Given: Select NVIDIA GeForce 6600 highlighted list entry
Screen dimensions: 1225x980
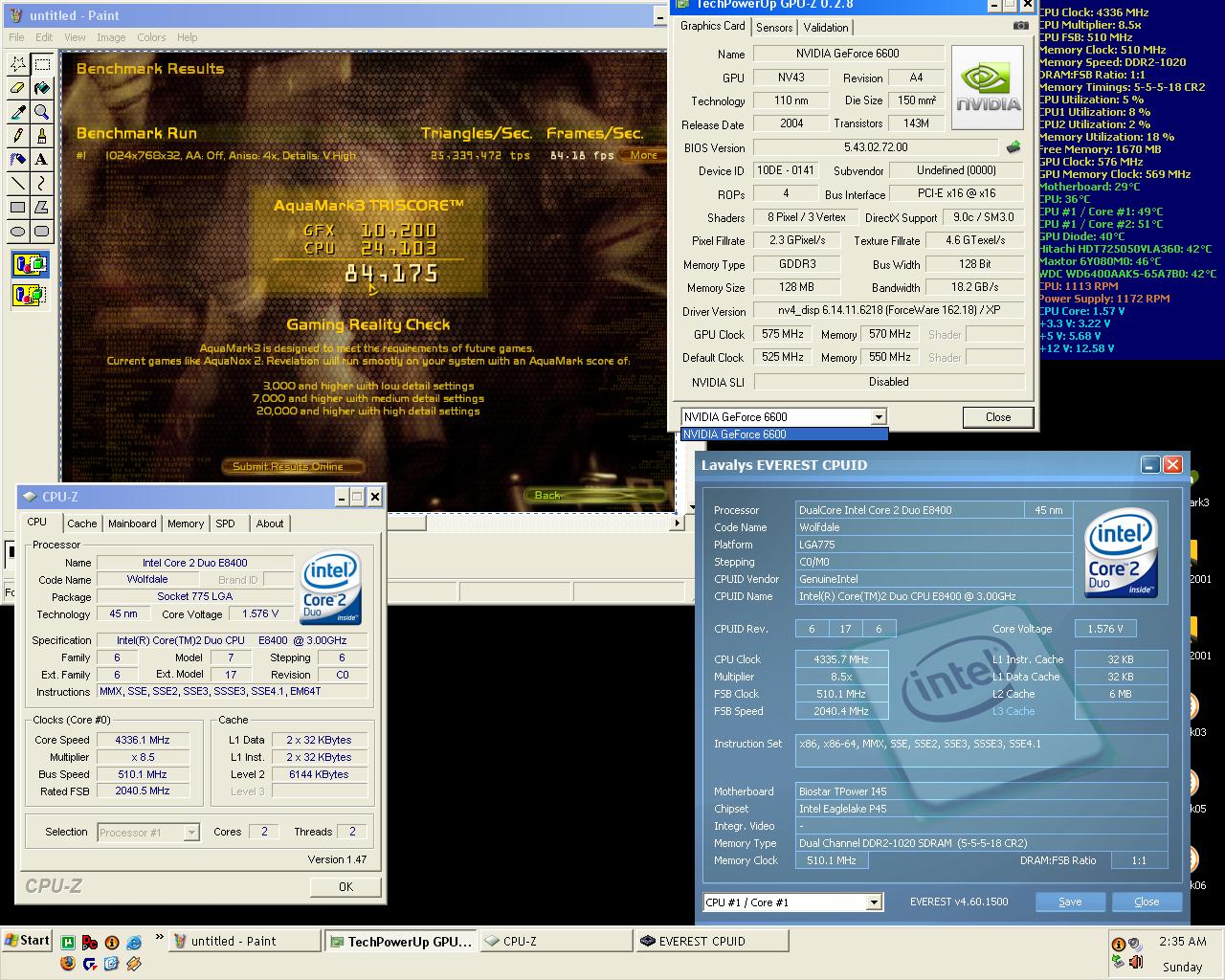Looking at the screenshot, I should point(785,434).
